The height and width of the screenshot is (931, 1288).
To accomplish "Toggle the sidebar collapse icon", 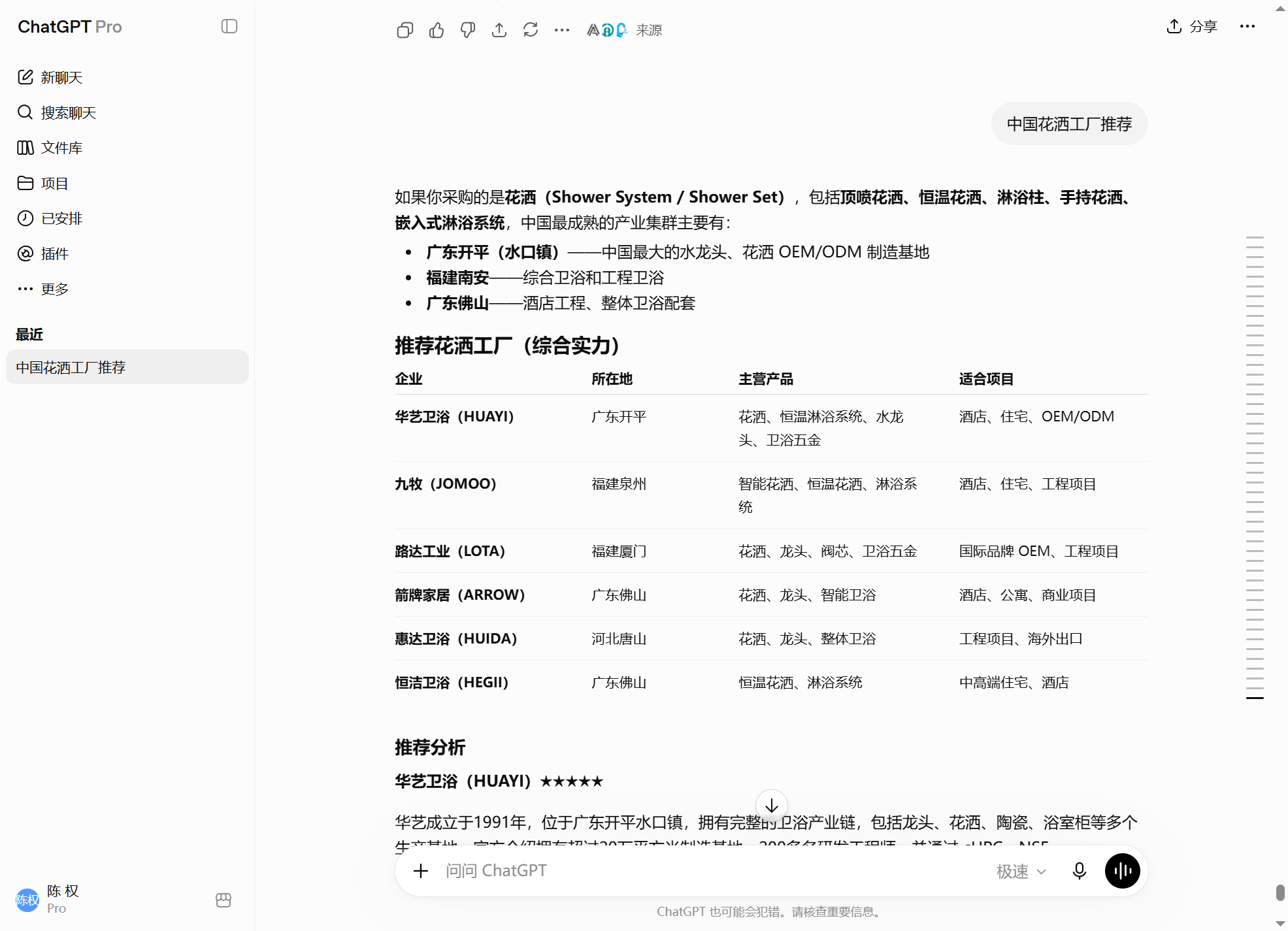I will tap(229, 26).
